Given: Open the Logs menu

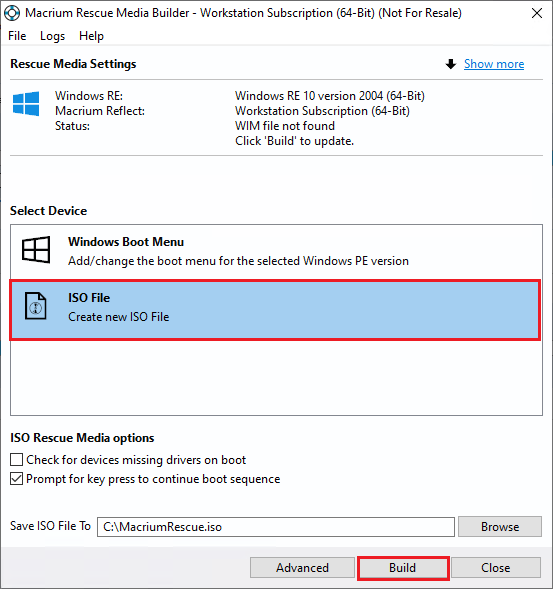Looking at the screenshot, I should (x=53, y=36).
